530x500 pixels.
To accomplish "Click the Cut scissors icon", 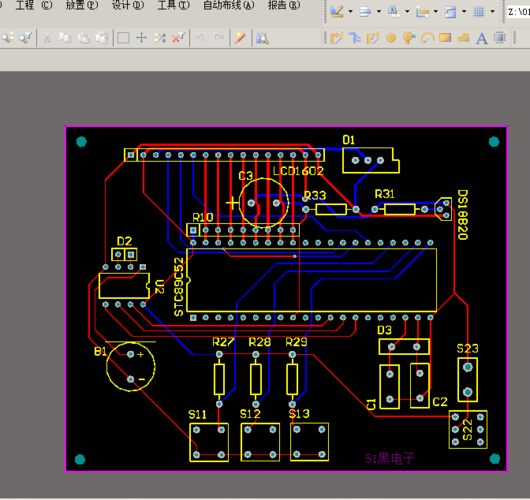I will tap(47, 38).
